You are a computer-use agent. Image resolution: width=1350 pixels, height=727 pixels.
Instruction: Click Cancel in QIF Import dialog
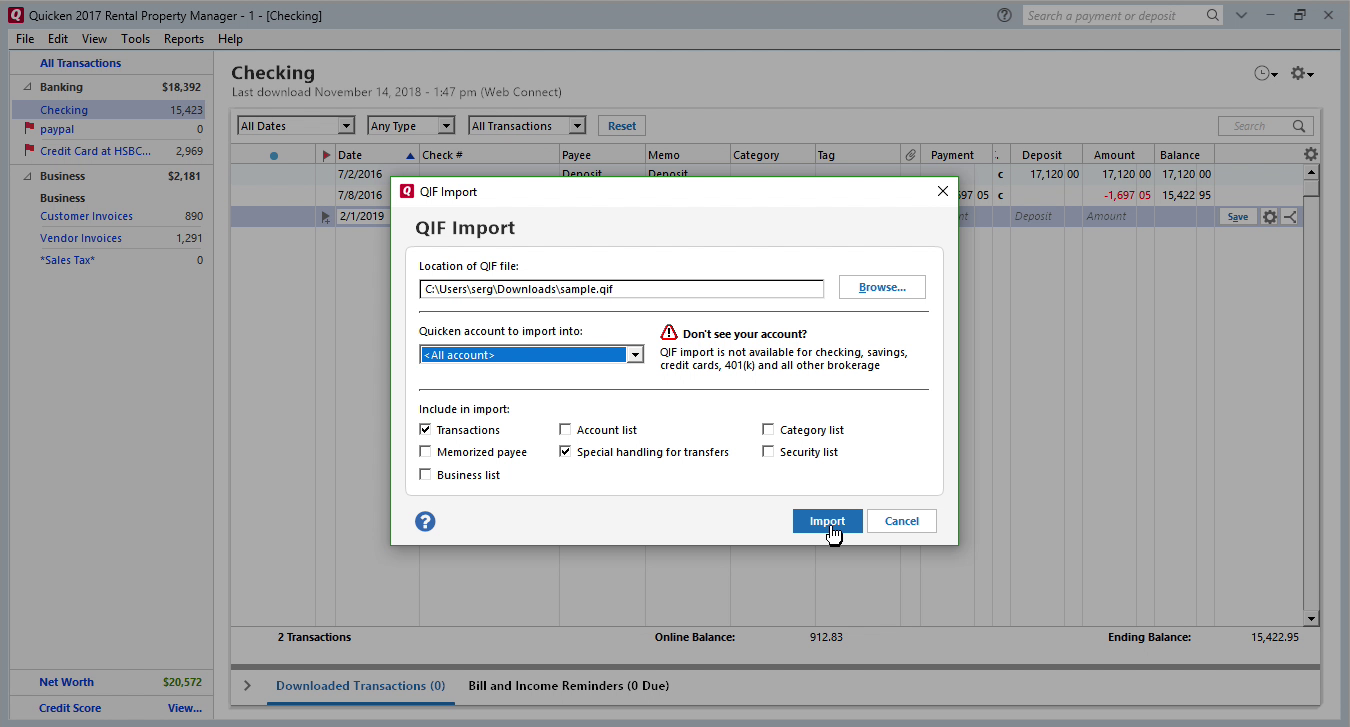click(x=902, y=521)
